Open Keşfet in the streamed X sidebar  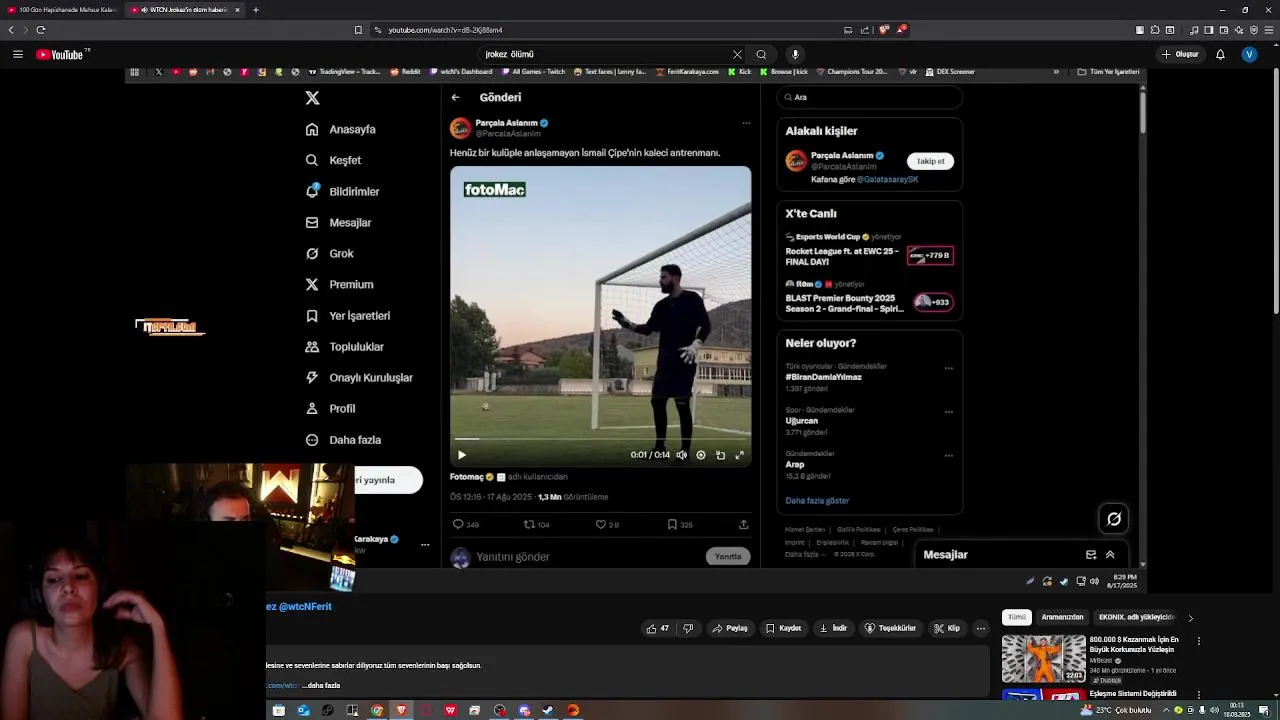[334, 160]
